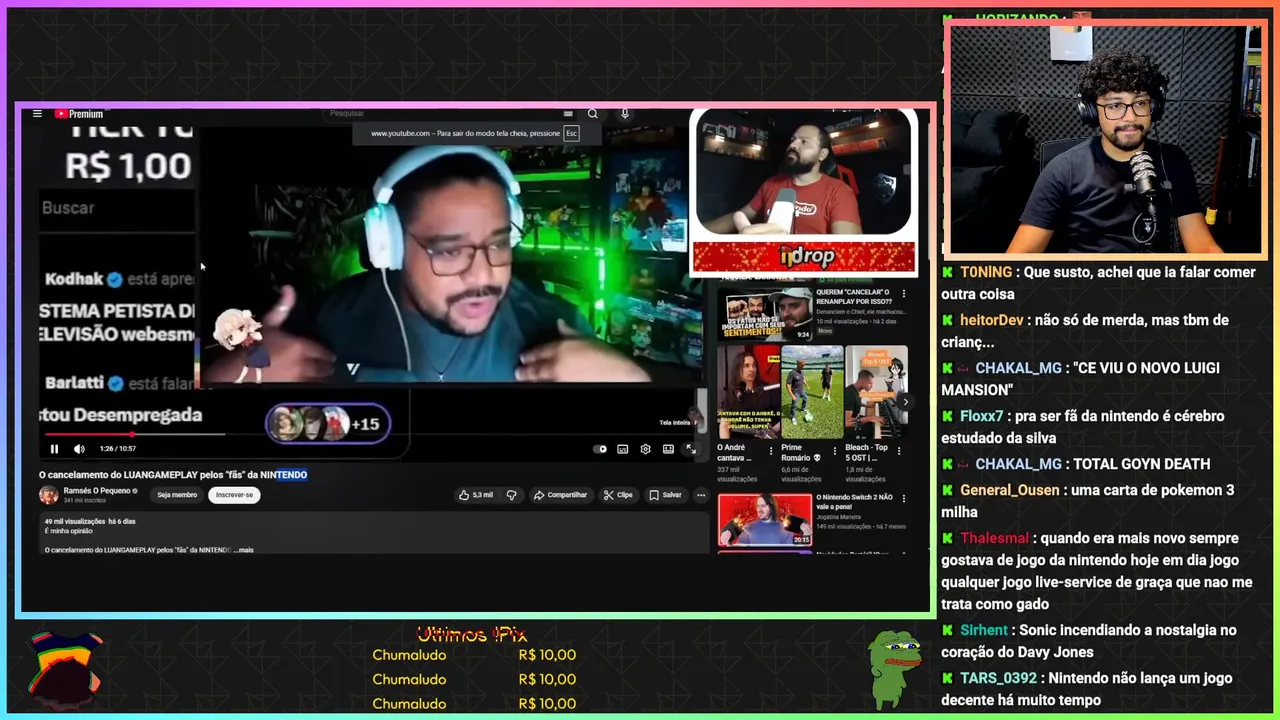Open options for the Bleach short
1280x720 pixels.
tap(899, 451)
